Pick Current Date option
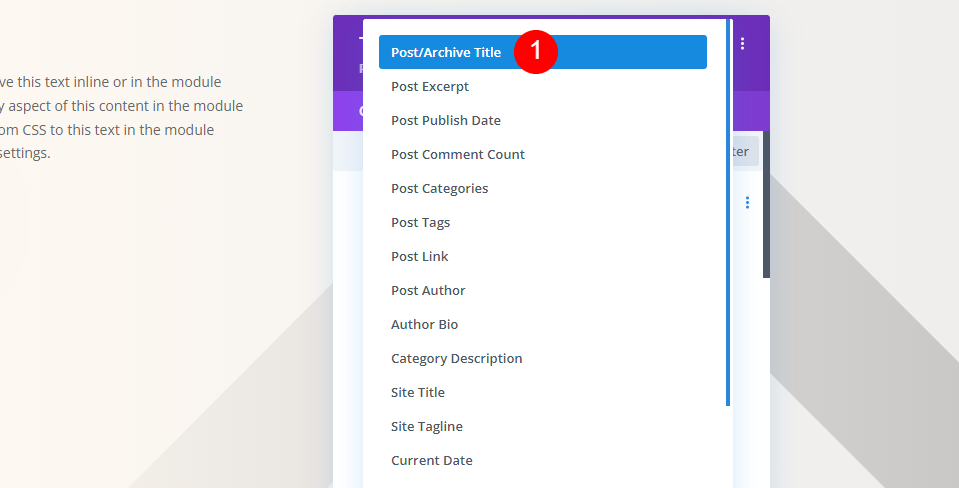Screen dimensions: 959x488 542,460
